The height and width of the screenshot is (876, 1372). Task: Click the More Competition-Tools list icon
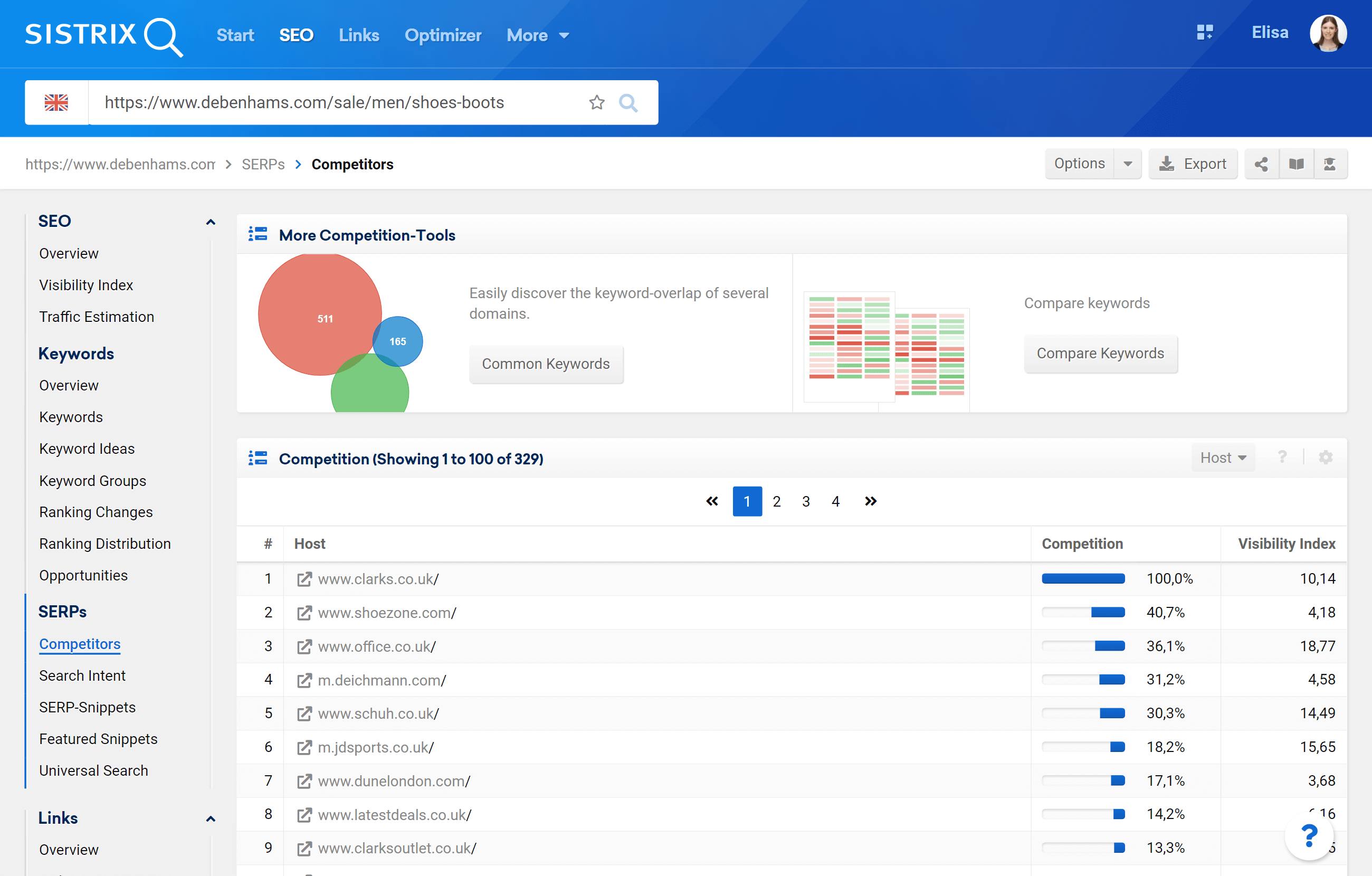coord(258,234)
